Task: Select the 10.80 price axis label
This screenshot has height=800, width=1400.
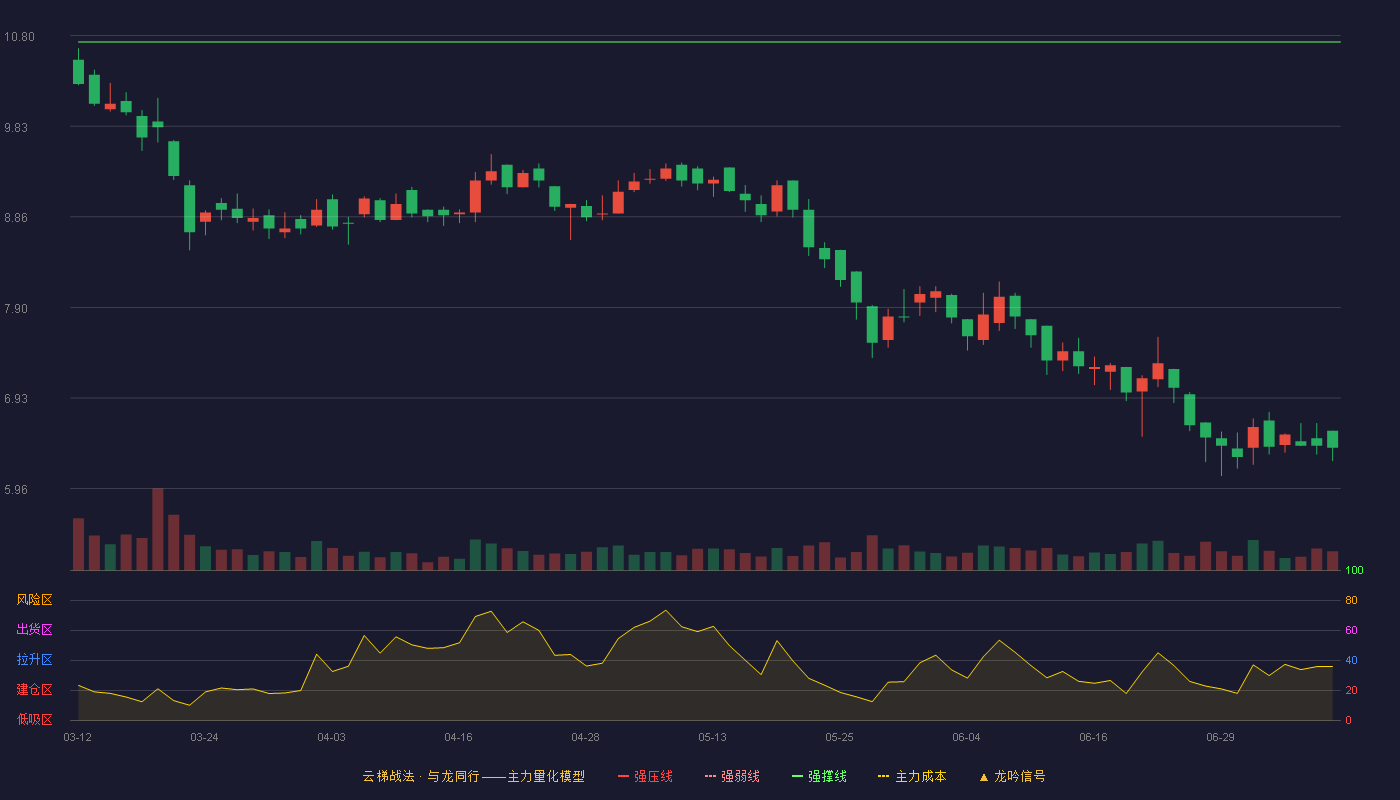Action: [x=19, y=37]
